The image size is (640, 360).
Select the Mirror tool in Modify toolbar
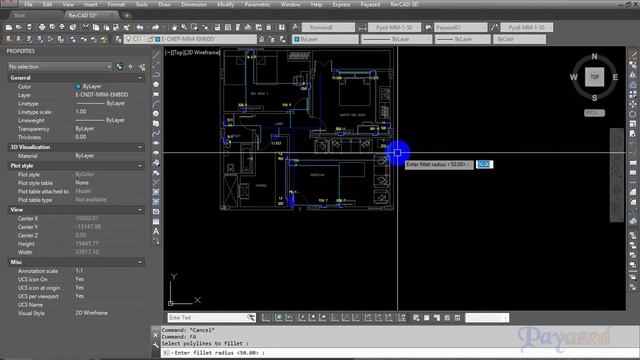point(633,74)
